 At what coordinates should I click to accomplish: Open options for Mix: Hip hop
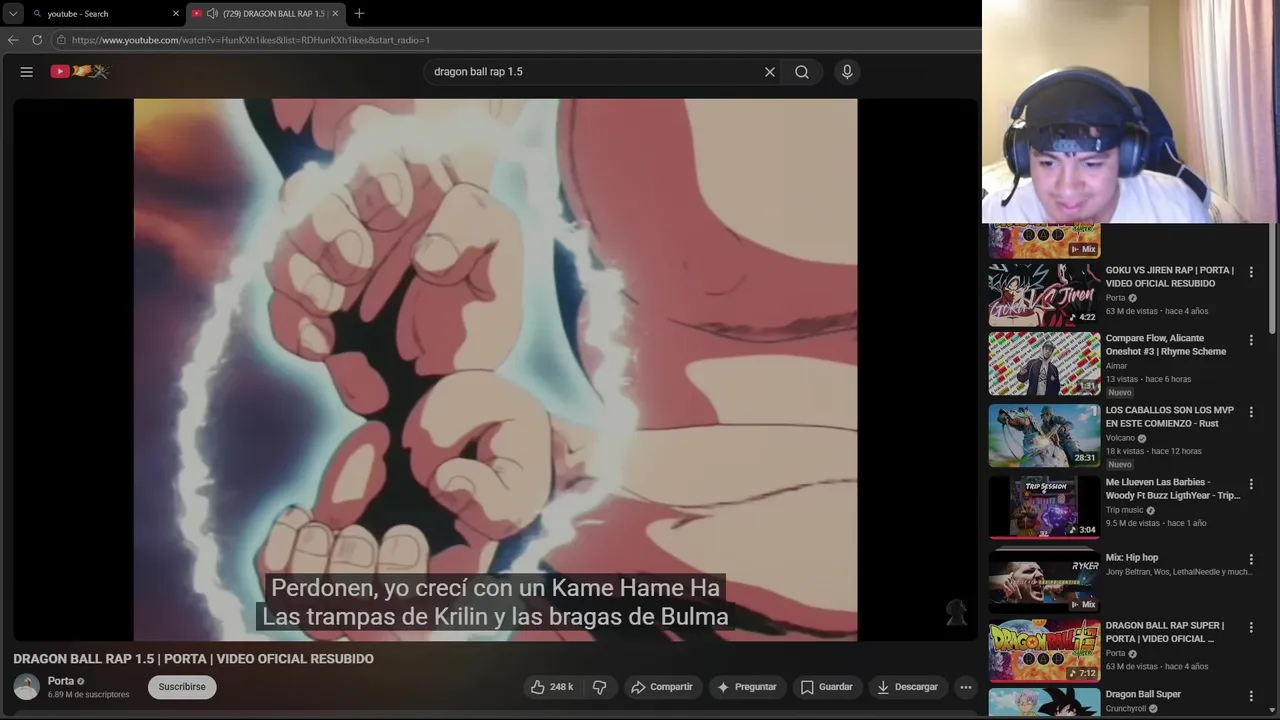1251,559
